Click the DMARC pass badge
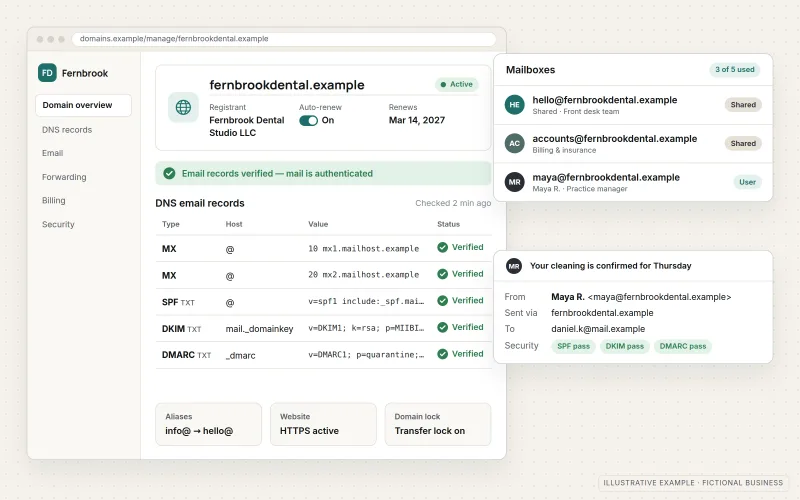 point(683,346)
